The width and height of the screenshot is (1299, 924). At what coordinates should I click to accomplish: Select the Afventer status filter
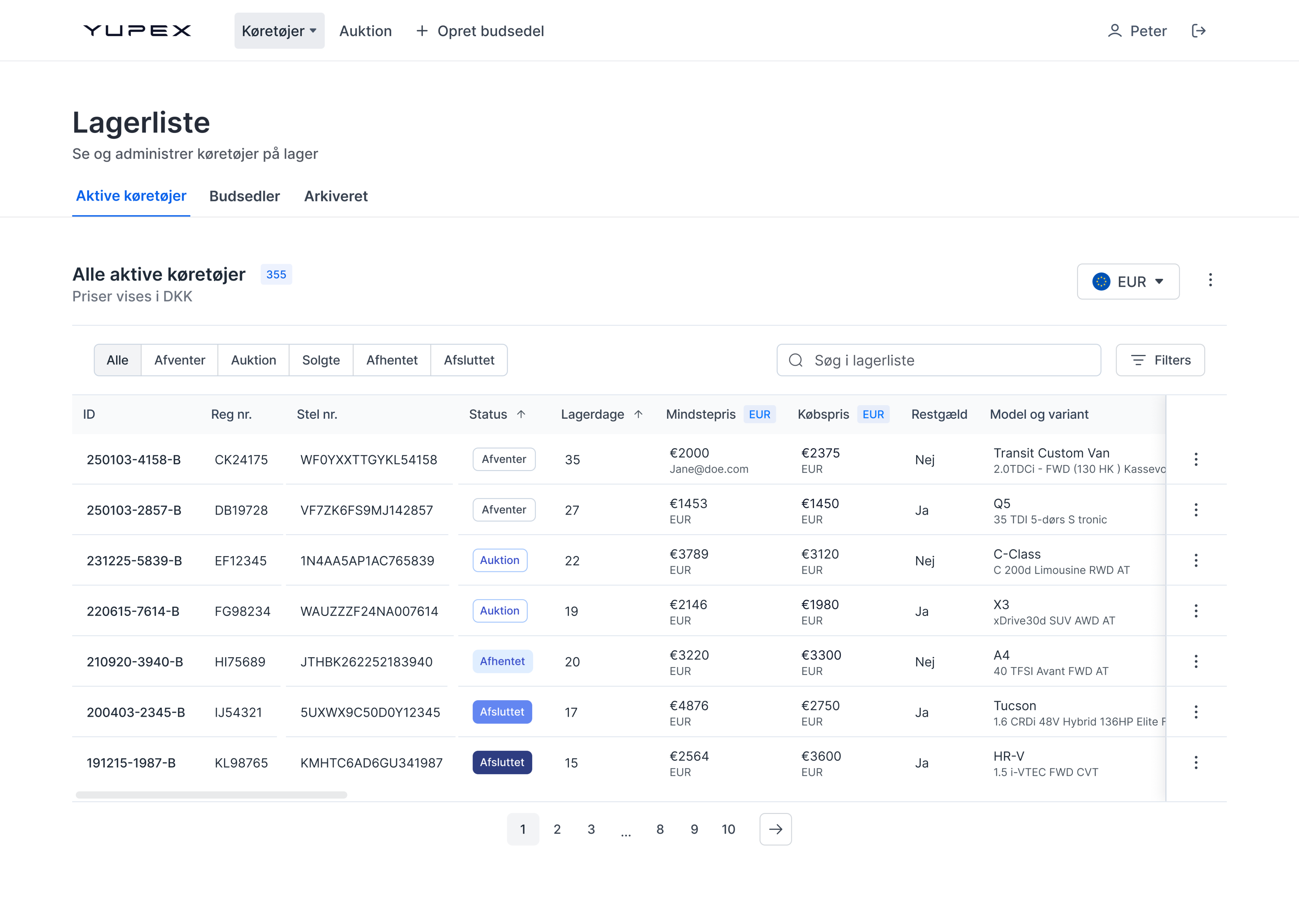pyautogui.click(x=179, y=360)
